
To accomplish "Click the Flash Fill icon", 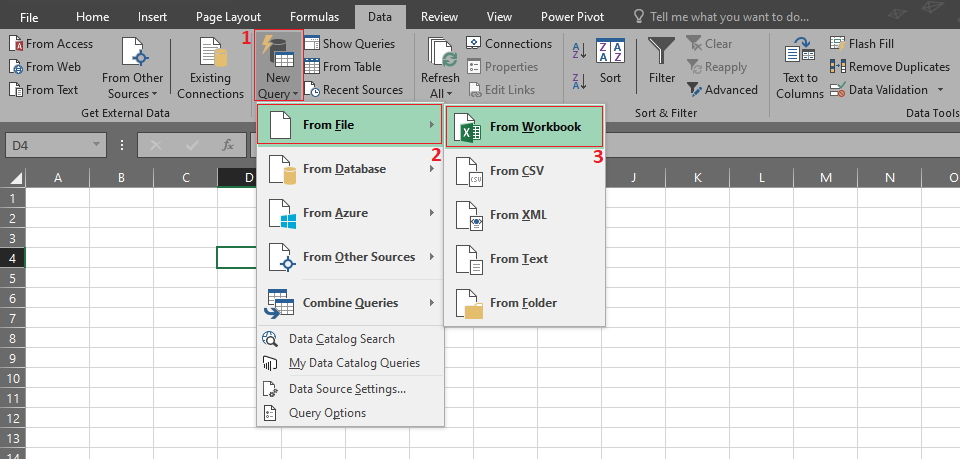I will tap(838, 43).
